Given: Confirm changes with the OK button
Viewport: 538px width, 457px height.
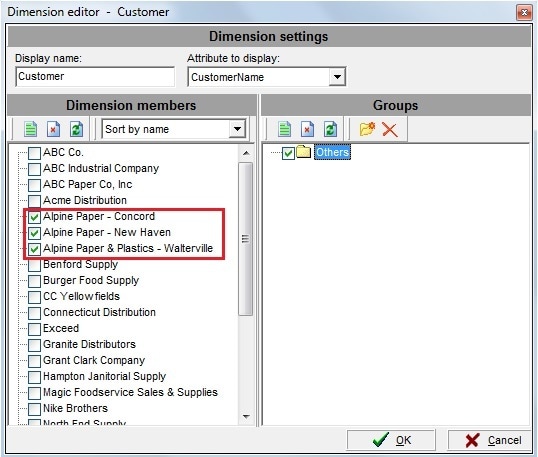Looking at the screenshot, I should point(391,440).
